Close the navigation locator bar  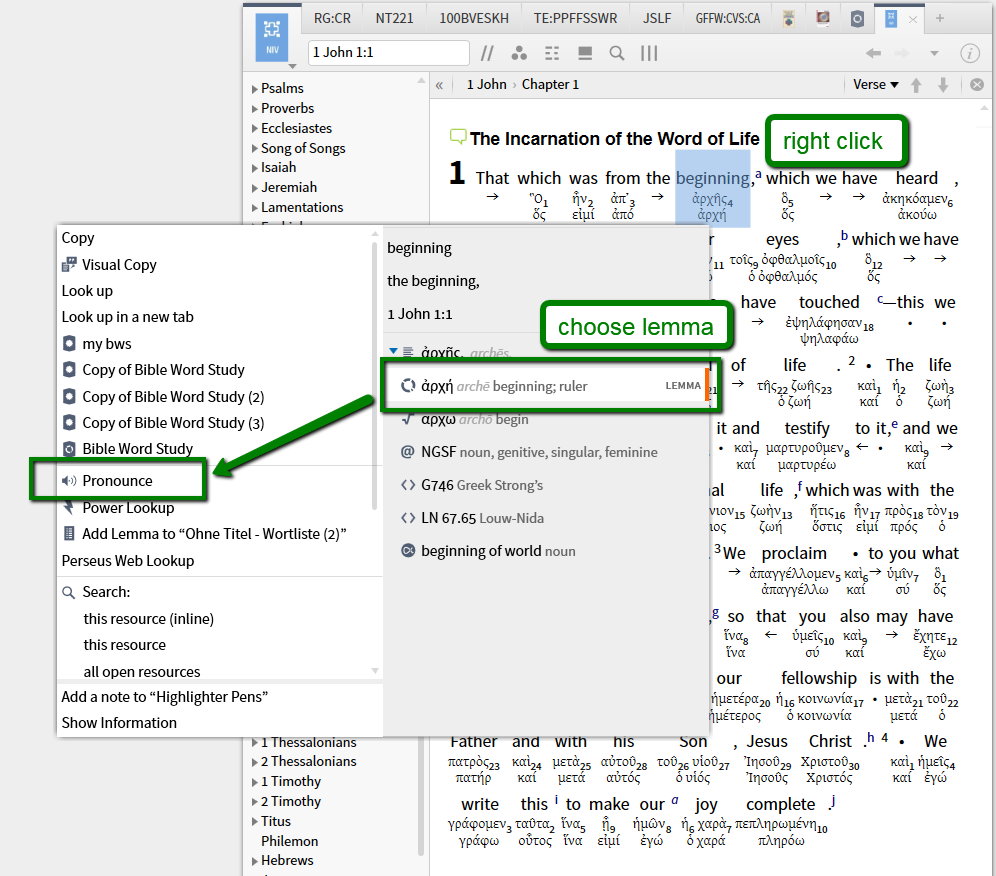(x=977, y=84)
